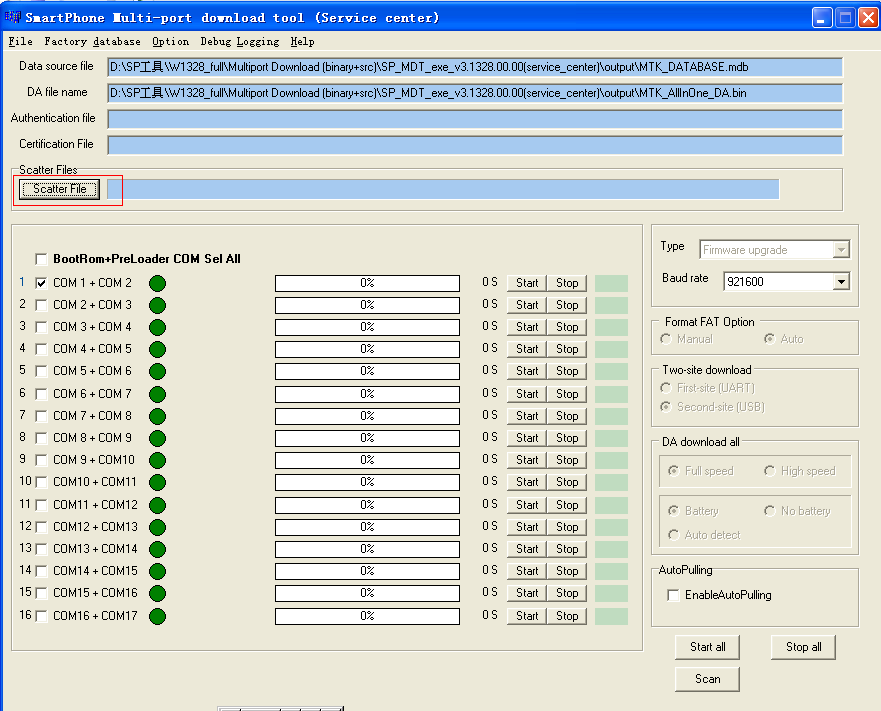The width and height of the screenshot is (881, 711).
Task: Toggle BootRom+PreLoader COM Sel All checkbox
Action: tap(41, 259)
